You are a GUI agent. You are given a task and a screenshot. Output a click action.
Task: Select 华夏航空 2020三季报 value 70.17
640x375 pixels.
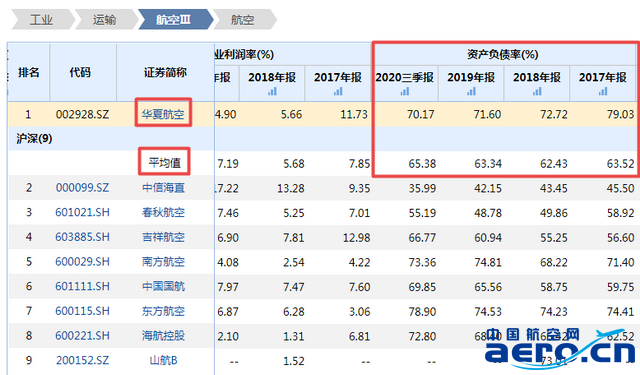click(420, 114)
